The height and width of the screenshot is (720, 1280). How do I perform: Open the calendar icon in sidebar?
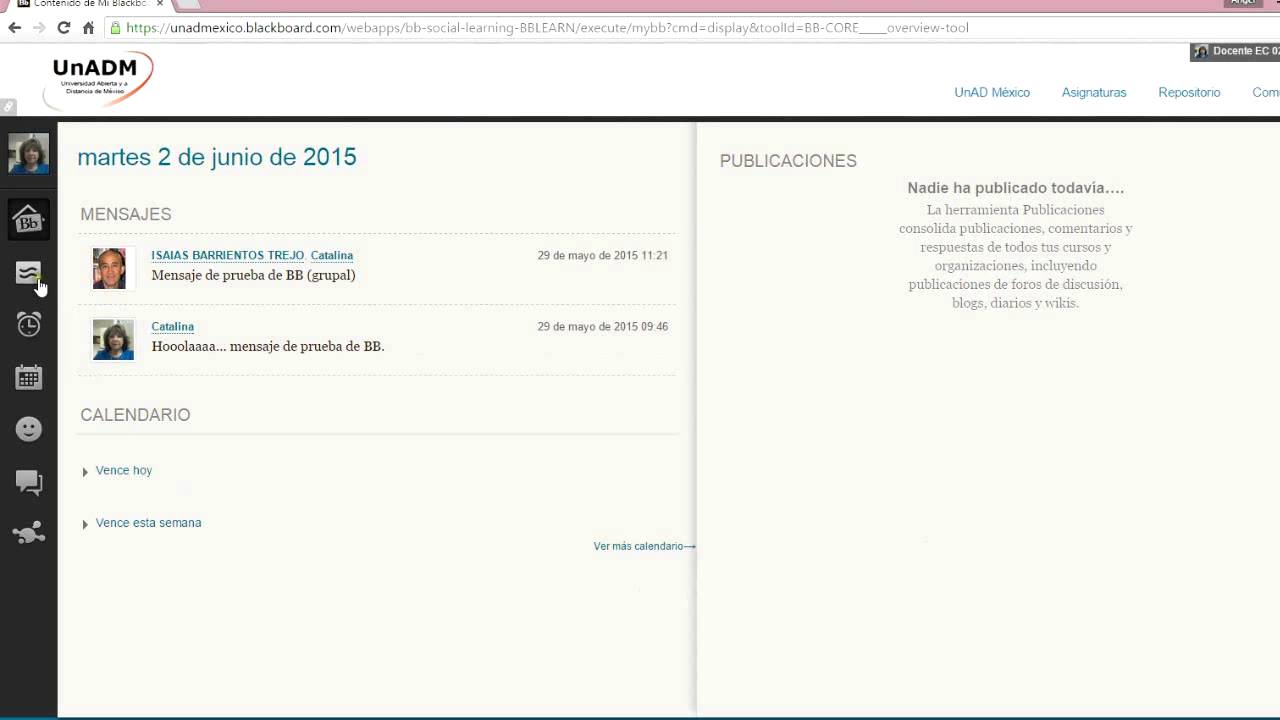click(x=28, y=377)
